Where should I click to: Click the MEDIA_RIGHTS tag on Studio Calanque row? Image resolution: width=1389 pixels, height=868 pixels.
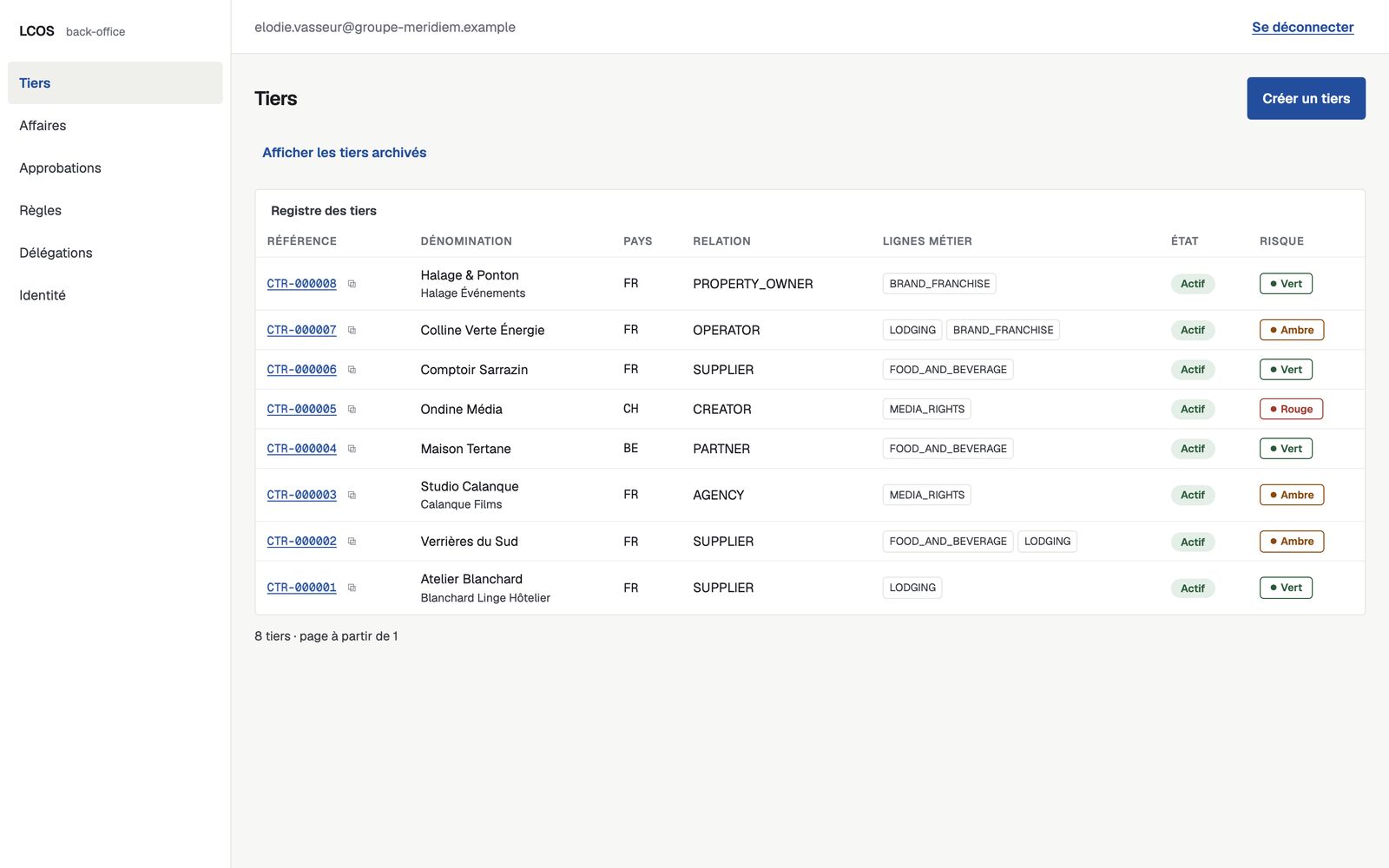[x=926, y=495]
